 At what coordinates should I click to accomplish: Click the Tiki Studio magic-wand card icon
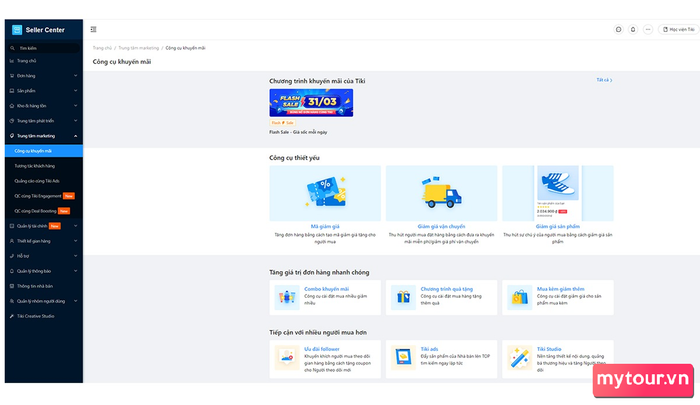520,357
